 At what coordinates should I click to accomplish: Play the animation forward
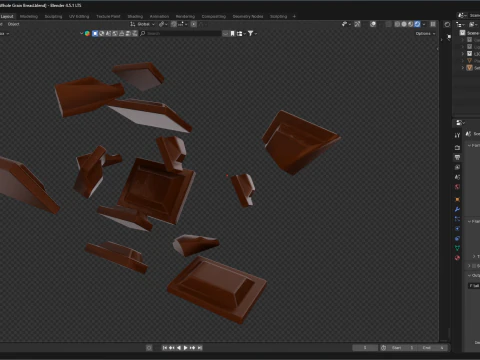186,348
